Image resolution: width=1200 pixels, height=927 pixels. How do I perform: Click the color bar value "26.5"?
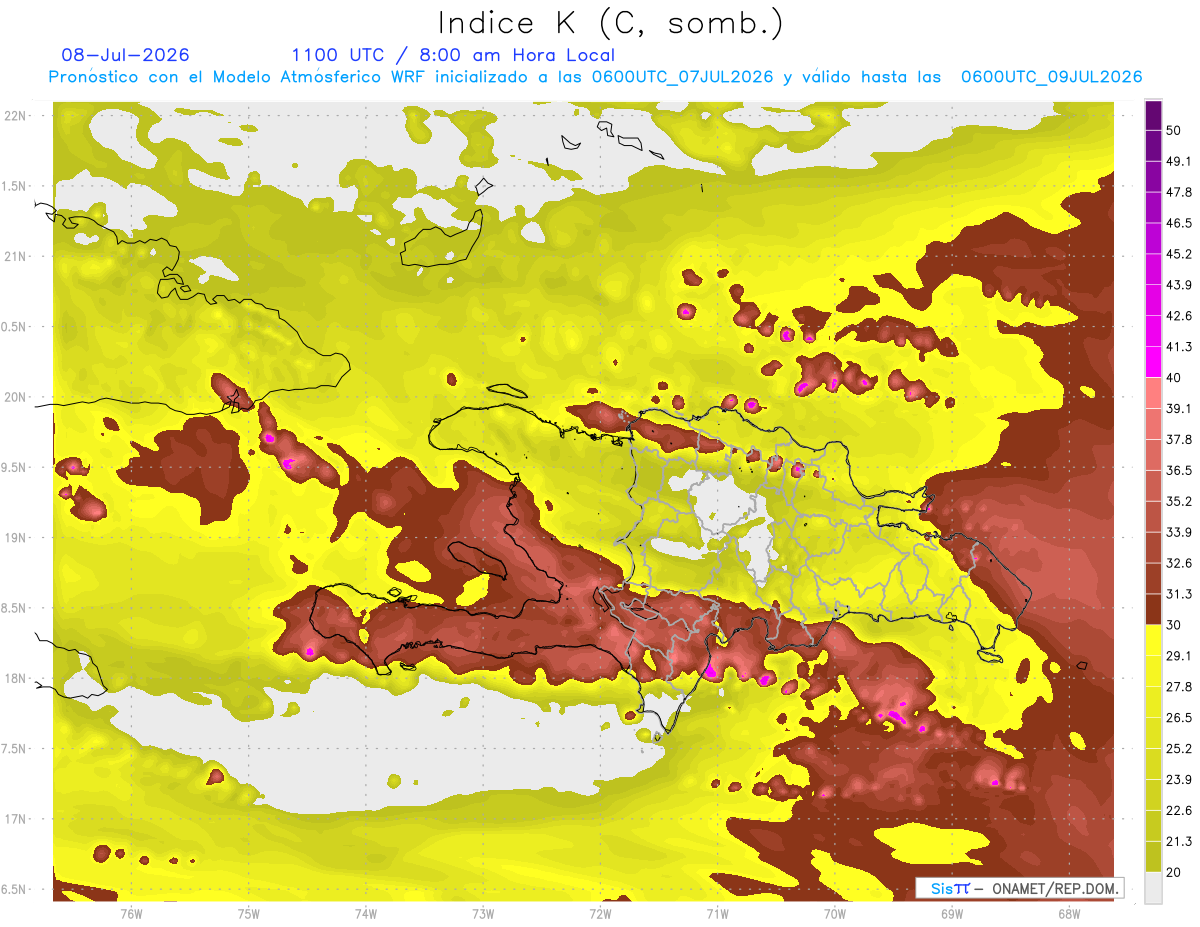pos(1181,717)
